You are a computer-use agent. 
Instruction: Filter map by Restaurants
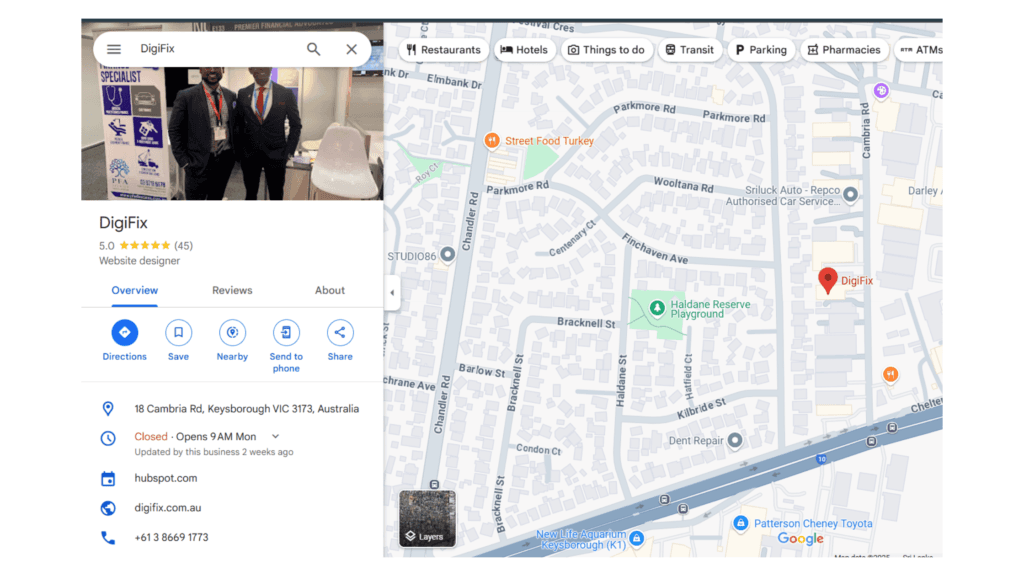click(x=443, y=50)
